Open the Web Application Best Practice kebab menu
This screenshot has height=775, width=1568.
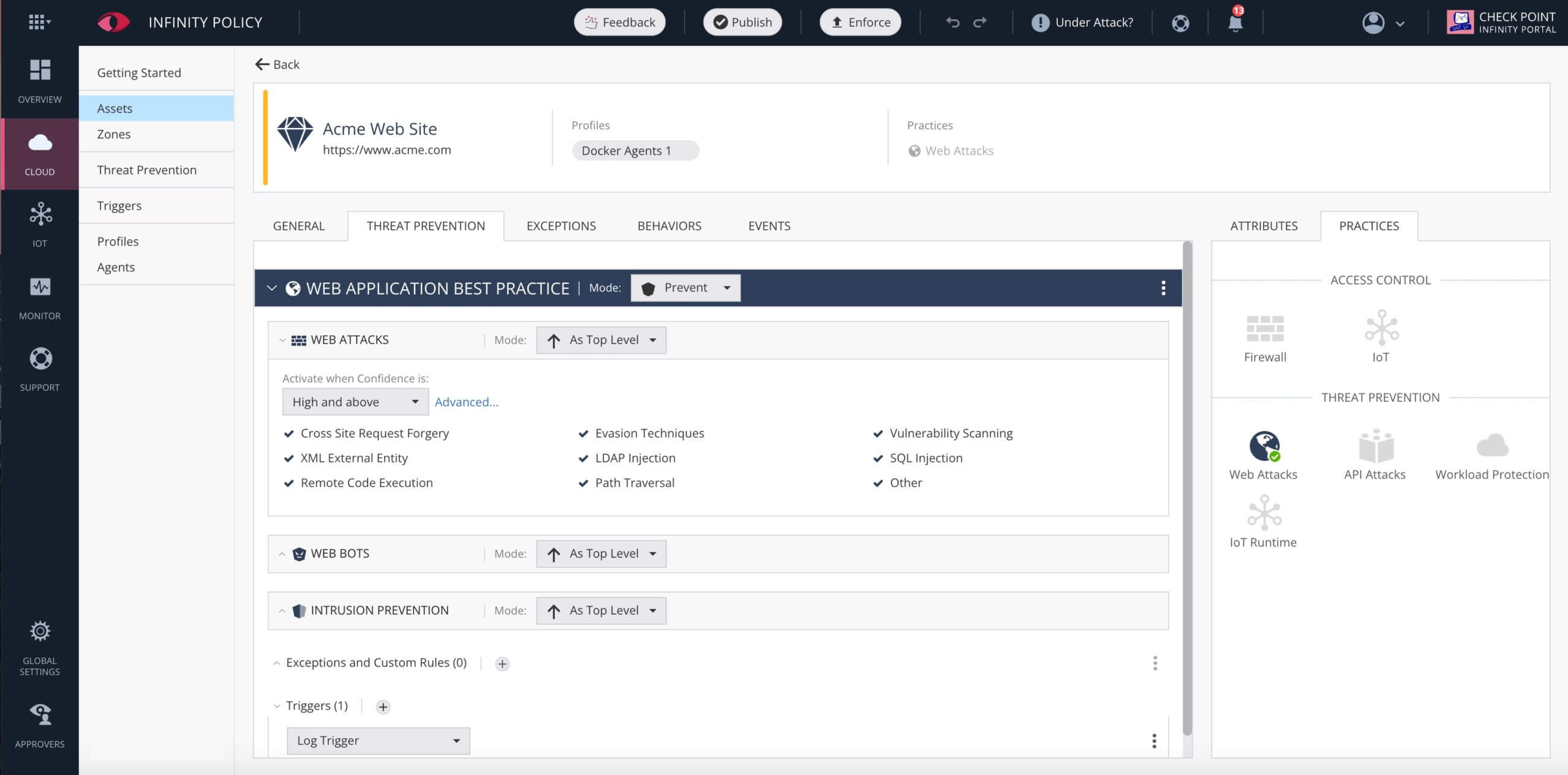click(1163, 288)
